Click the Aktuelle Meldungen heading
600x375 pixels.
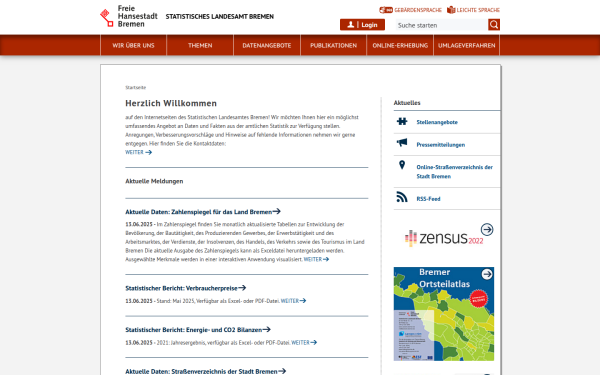[154, 181]
